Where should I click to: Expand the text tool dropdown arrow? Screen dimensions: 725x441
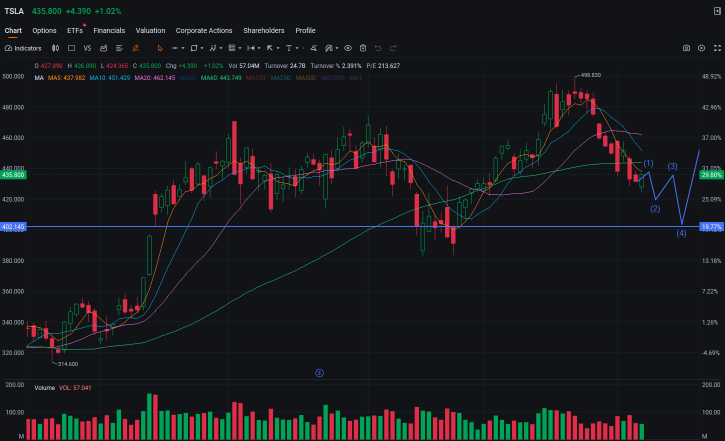tap(297, 48)
